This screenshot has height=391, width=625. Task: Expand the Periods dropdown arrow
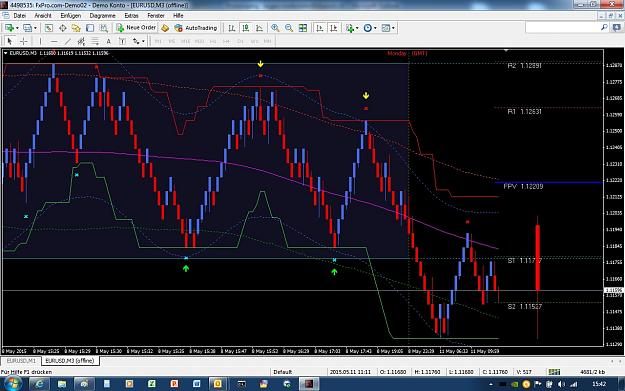(375, 28)
